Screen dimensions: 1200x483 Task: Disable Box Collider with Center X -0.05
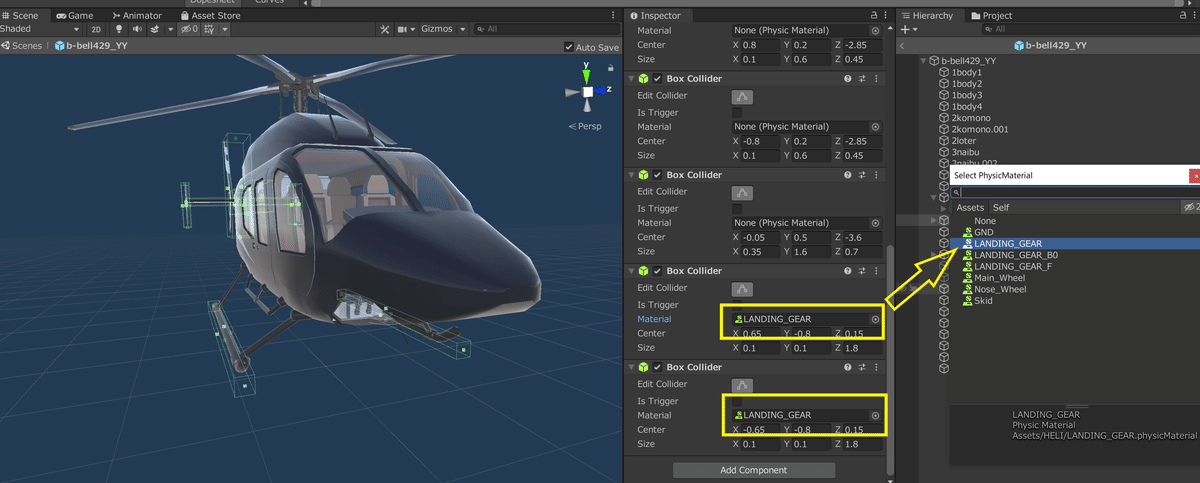click(x=658, y=175)
